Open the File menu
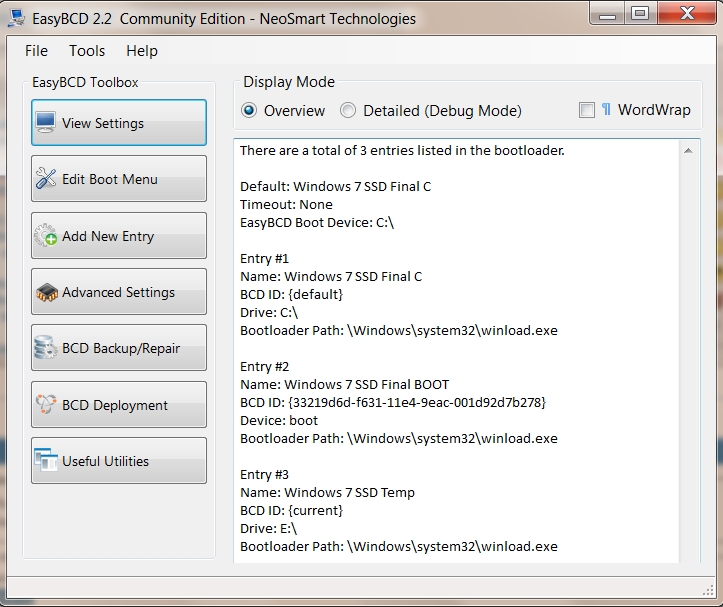Image resolution: width=723 pixels, height=607 pixels. 36,51
